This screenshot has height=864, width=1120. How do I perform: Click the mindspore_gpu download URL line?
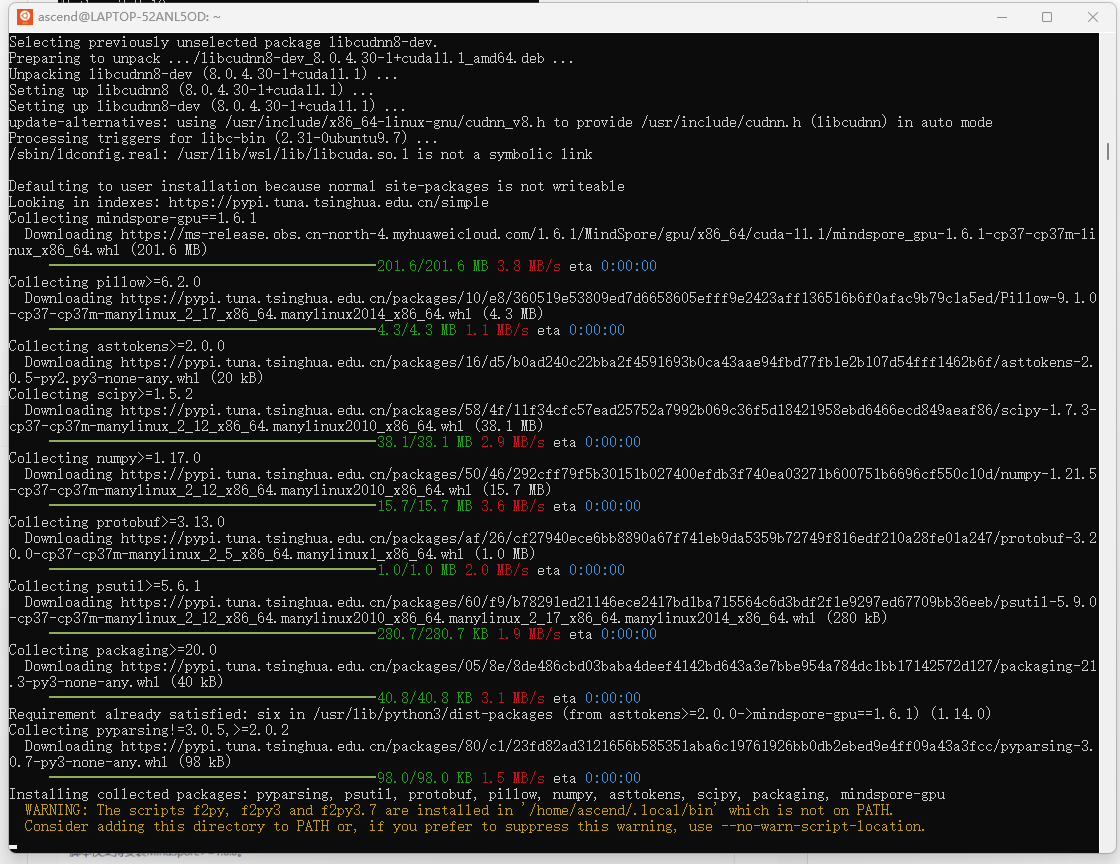point(552,242)
